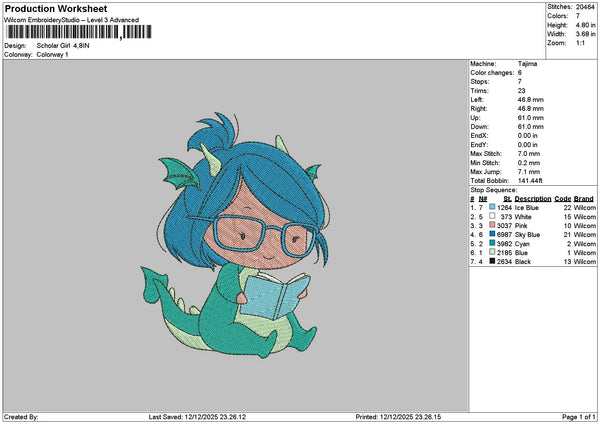Click the Ice Blue color swatch
The image size is (600, 424).
[492, 207]
